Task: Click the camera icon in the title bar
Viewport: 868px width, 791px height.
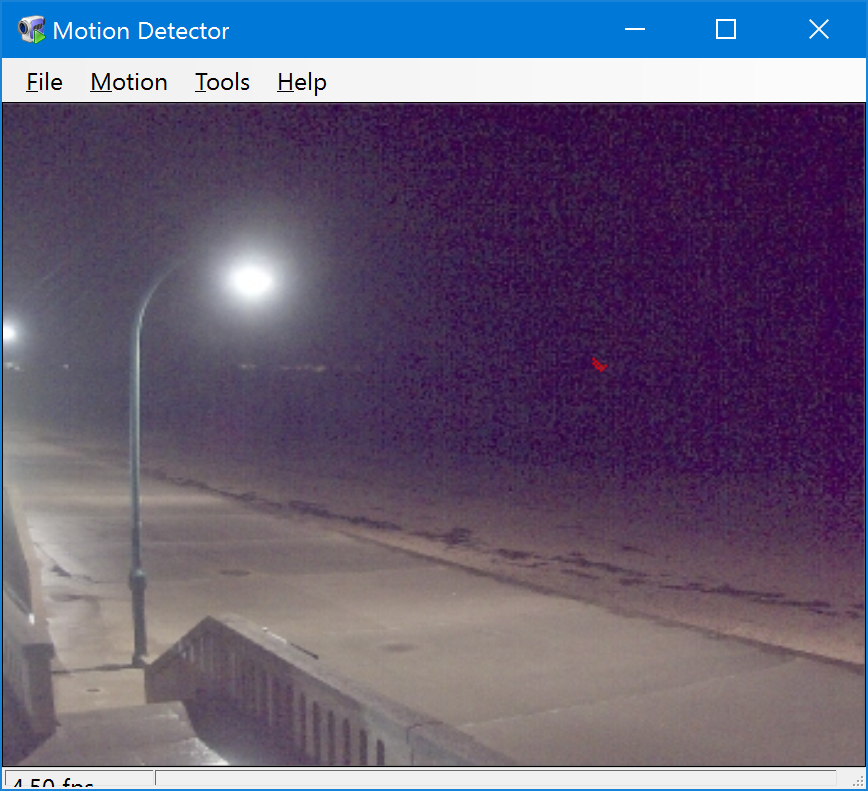Action: 29,28
